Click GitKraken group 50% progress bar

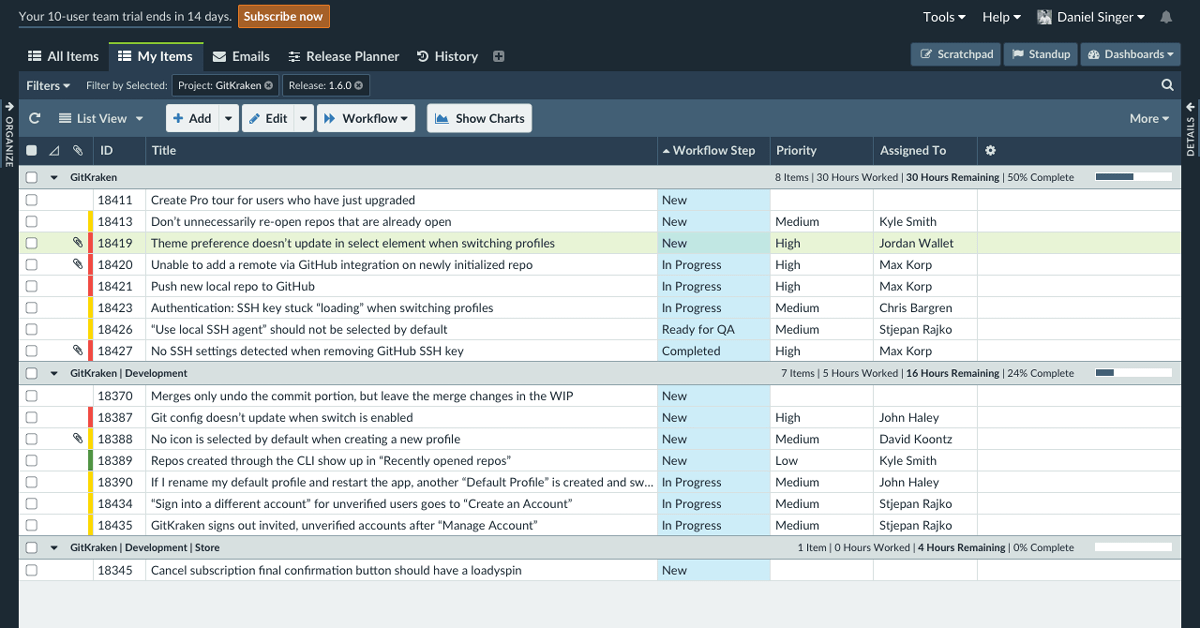point(1133,177)
